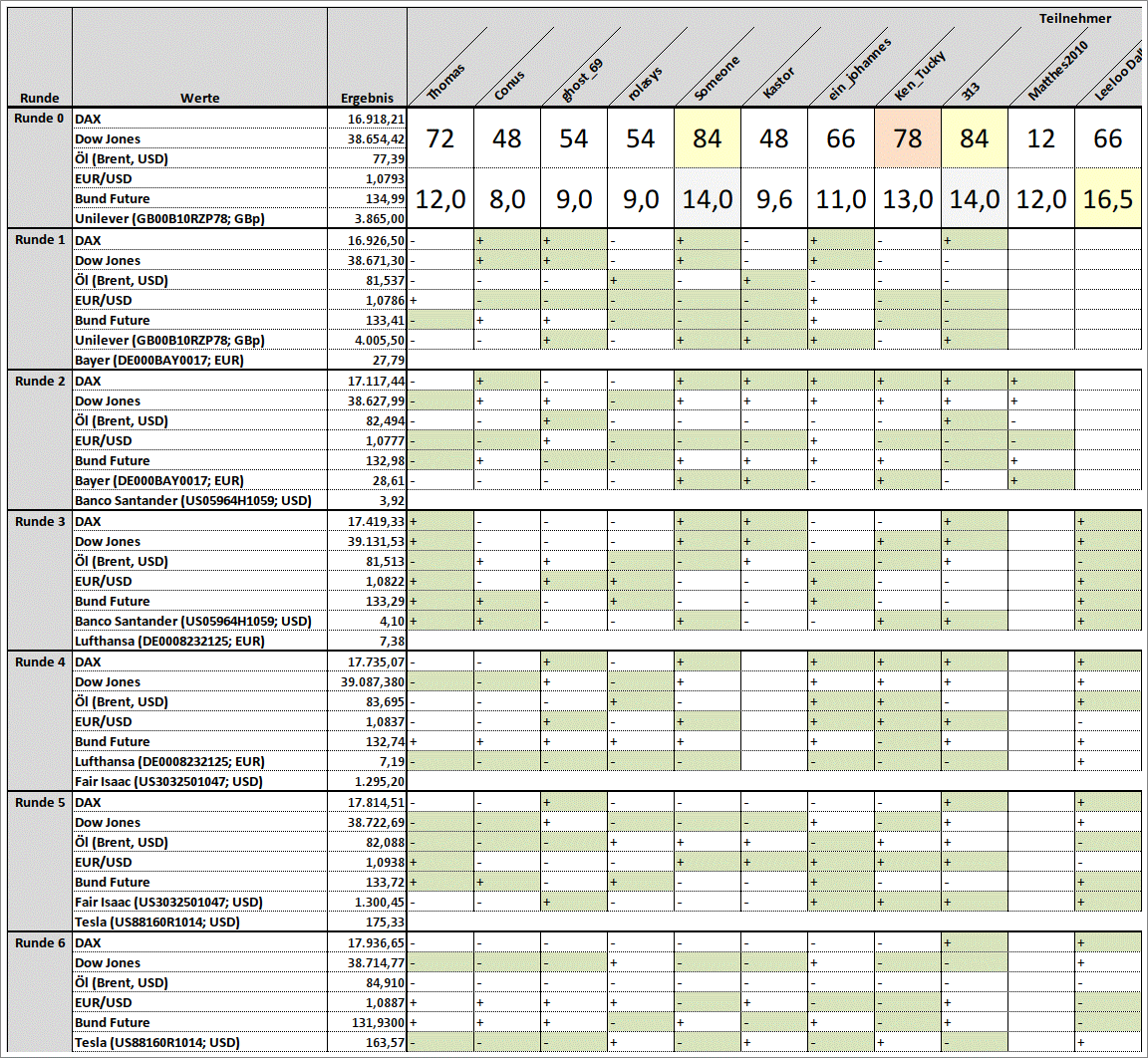The width and height of the screenshot is (1148, 1058).
Task: Select the 'Ergebnis' column header
Action: 367,98
